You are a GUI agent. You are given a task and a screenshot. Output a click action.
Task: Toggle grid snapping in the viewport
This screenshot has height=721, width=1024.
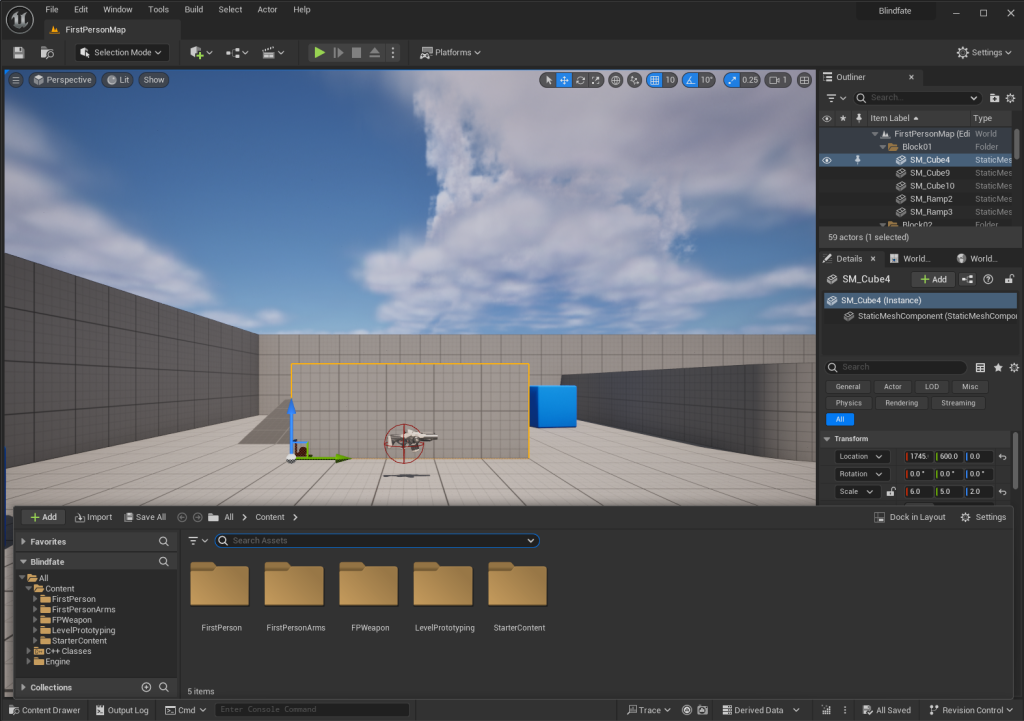[x=654, y=80]
